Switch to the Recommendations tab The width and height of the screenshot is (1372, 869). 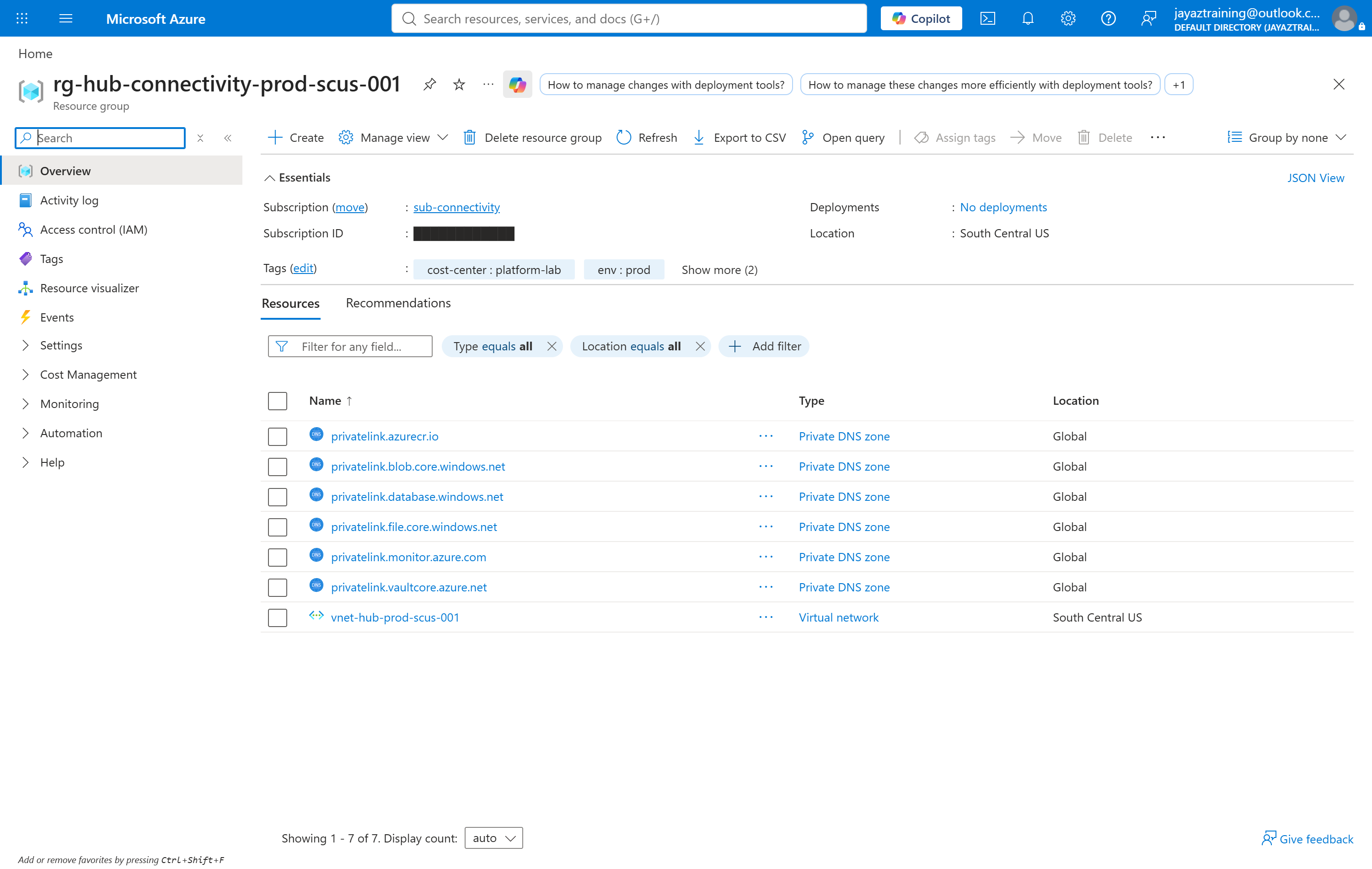pyautogui.click(x=398, y=303)
